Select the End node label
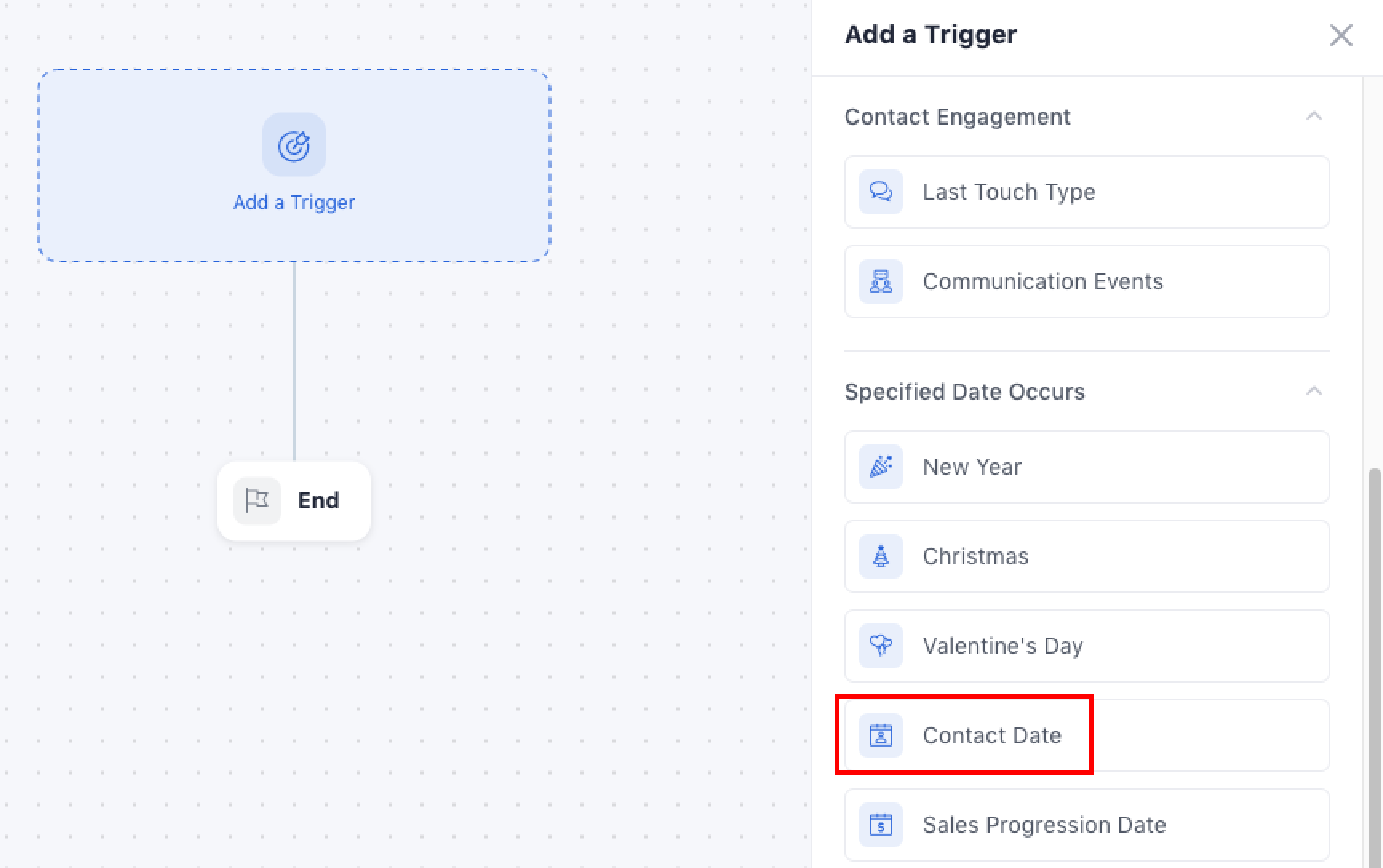The width and height of the screenshot is (1383, 868). point(318,501)
